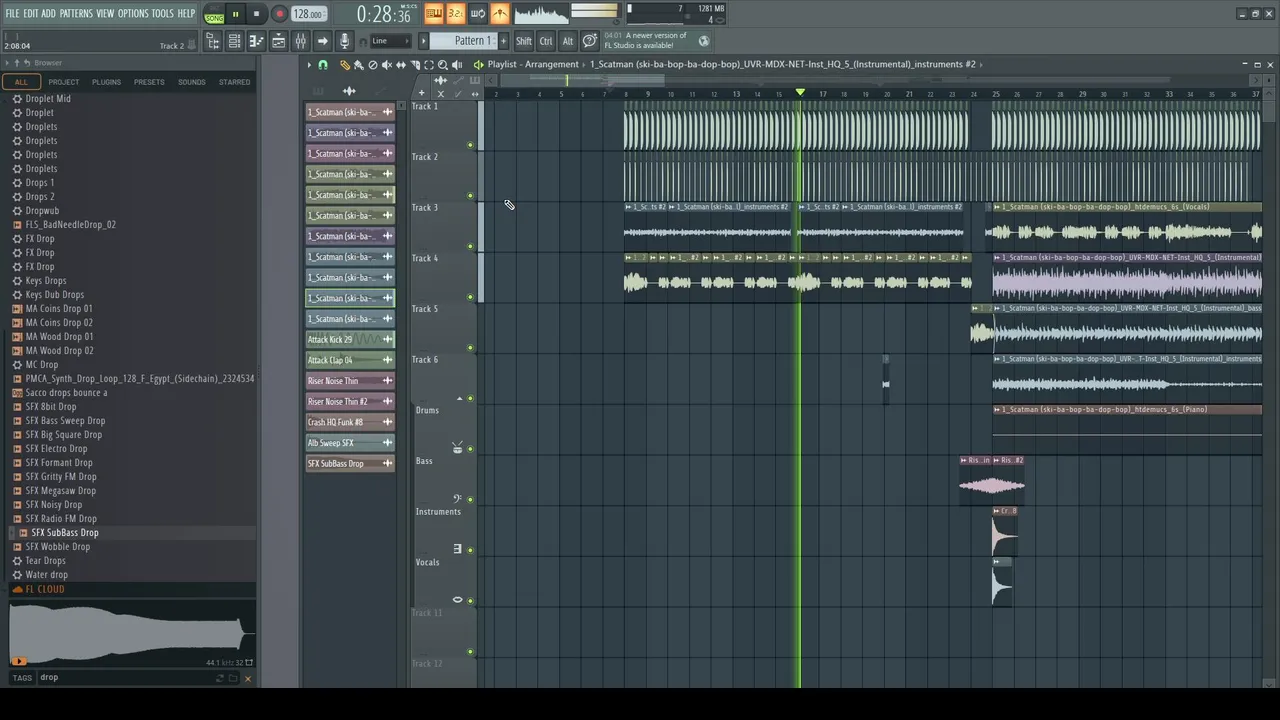Select SFX SubBass Drop clip in picker
Screen dimensions: 1280x720
pyautogui.click(x=350, y=464)
